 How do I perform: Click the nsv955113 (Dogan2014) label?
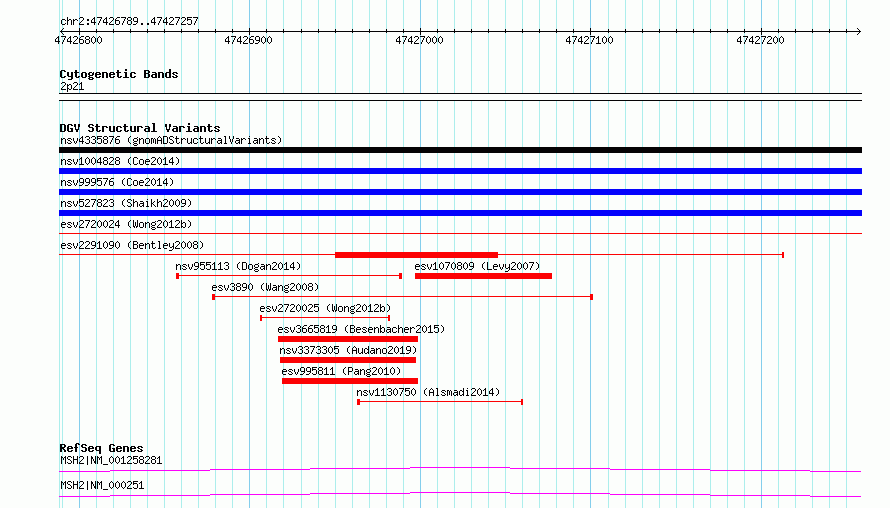pos(238,266)
